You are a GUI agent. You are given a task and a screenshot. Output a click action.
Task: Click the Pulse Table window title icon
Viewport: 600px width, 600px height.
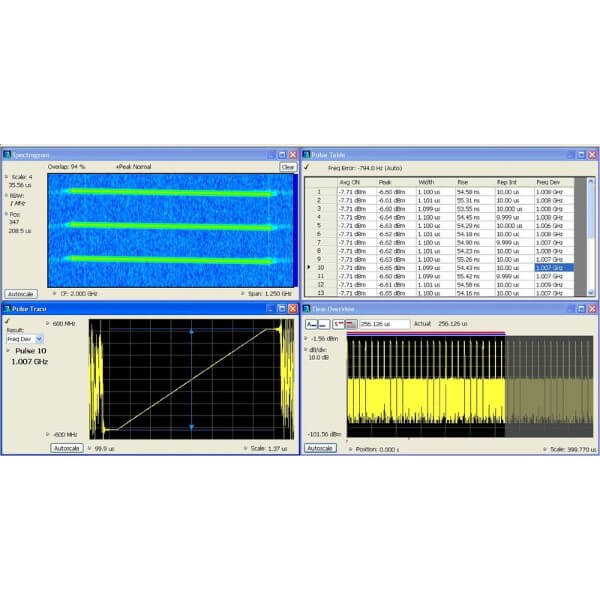click(x=307, y=155)
